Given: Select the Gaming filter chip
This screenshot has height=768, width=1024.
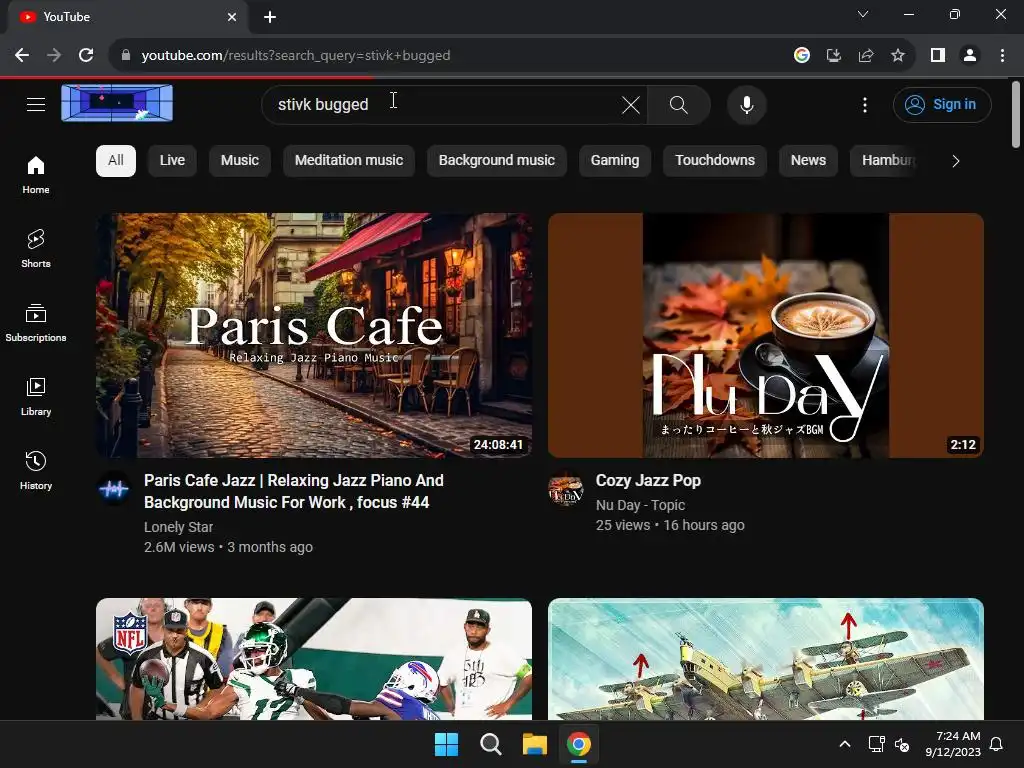Looking at the screenshot, I should pyautogui.click(x=615, y=161).
